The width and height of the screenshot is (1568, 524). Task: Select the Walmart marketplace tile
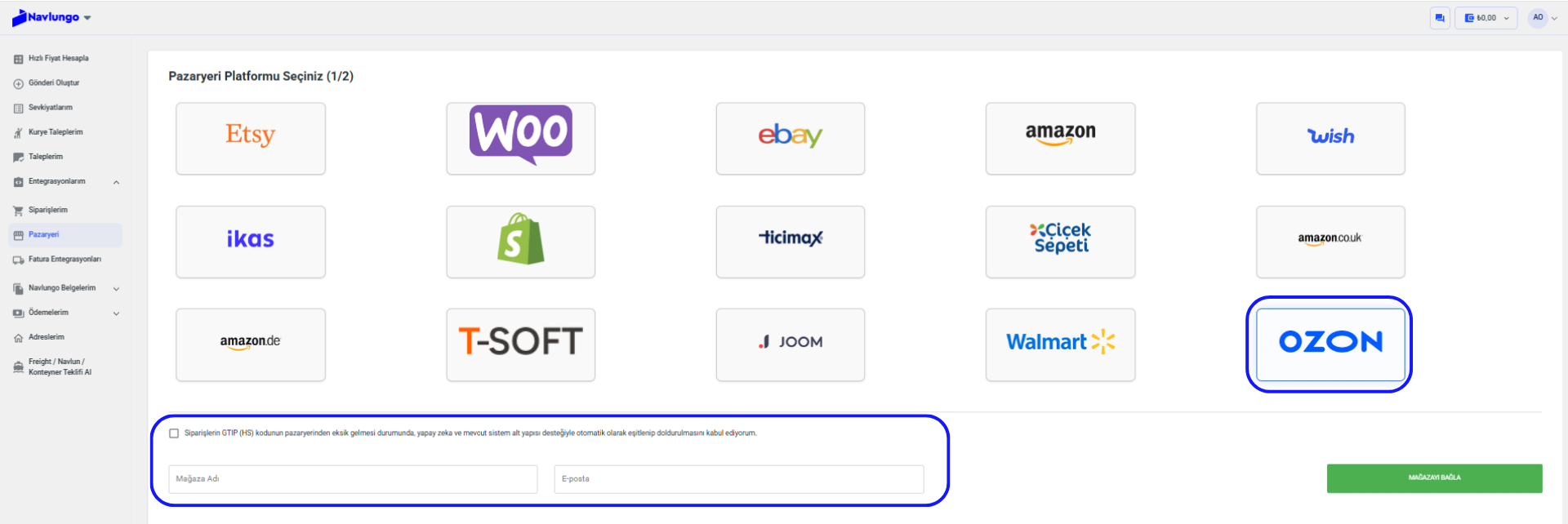point(1060,344)
